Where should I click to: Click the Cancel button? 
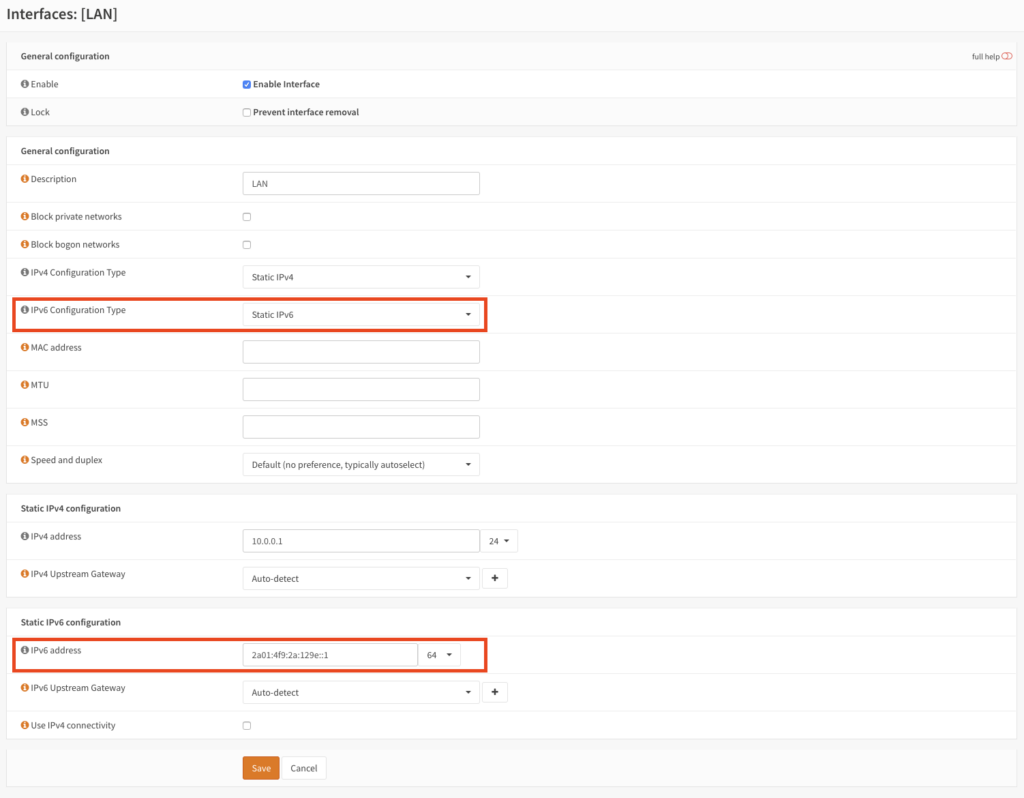[x=304, y=768]
